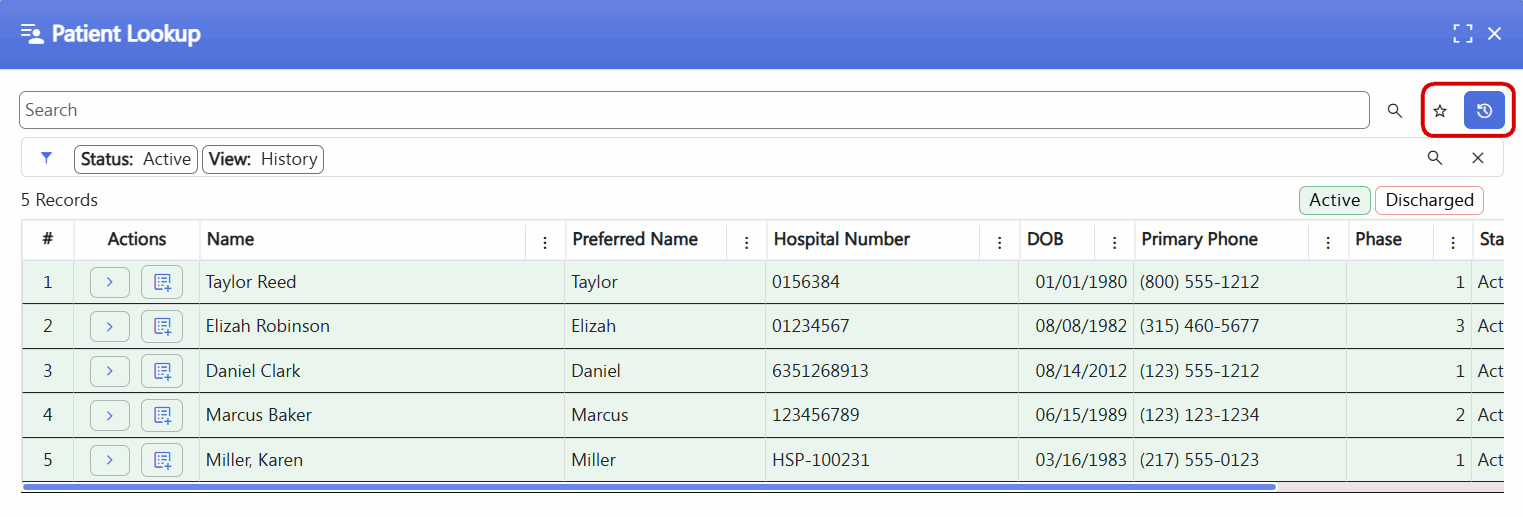Open the Preferred Name column options menu

[x=746, y=242]
